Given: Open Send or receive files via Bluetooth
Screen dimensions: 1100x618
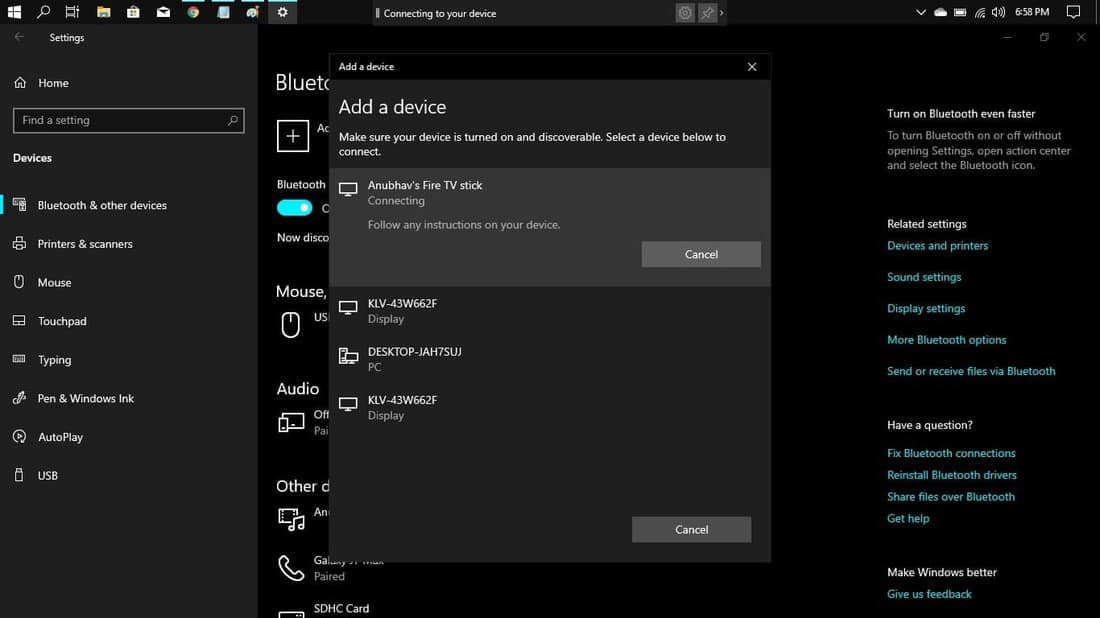Looking at the screenshot, I should pos(971,371).
